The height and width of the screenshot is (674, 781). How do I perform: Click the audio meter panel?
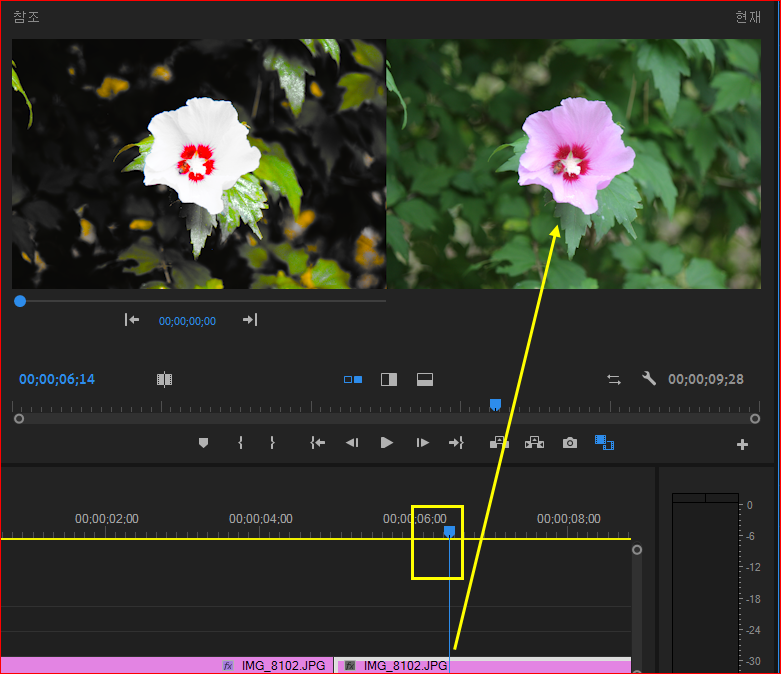point(705,583)
